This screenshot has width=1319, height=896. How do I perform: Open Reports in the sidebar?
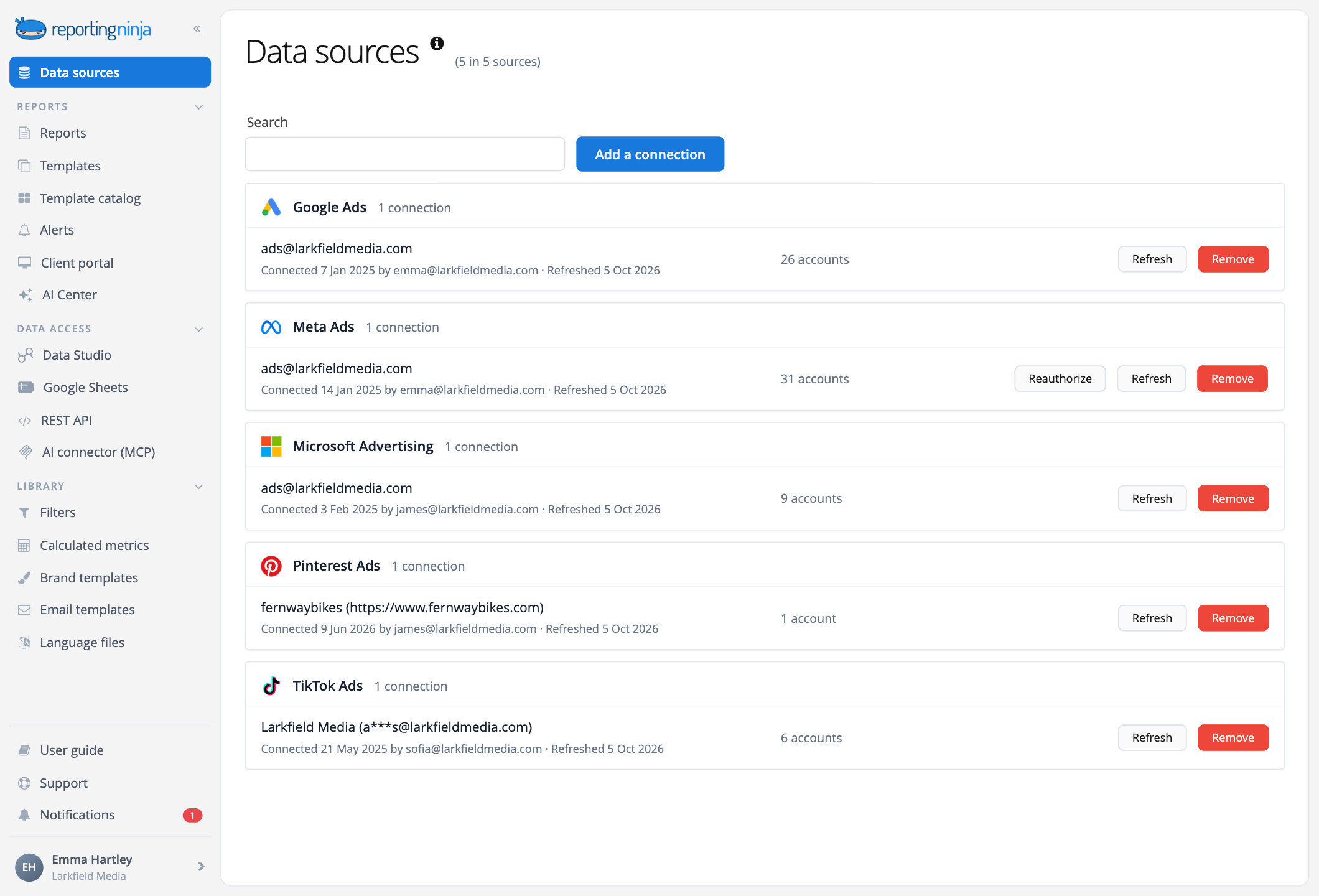[x=63, y=133]
